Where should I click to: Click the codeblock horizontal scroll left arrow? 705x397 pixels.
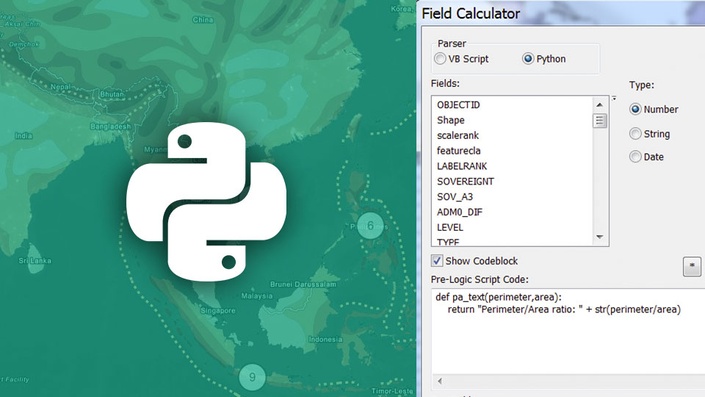point(440,381)
